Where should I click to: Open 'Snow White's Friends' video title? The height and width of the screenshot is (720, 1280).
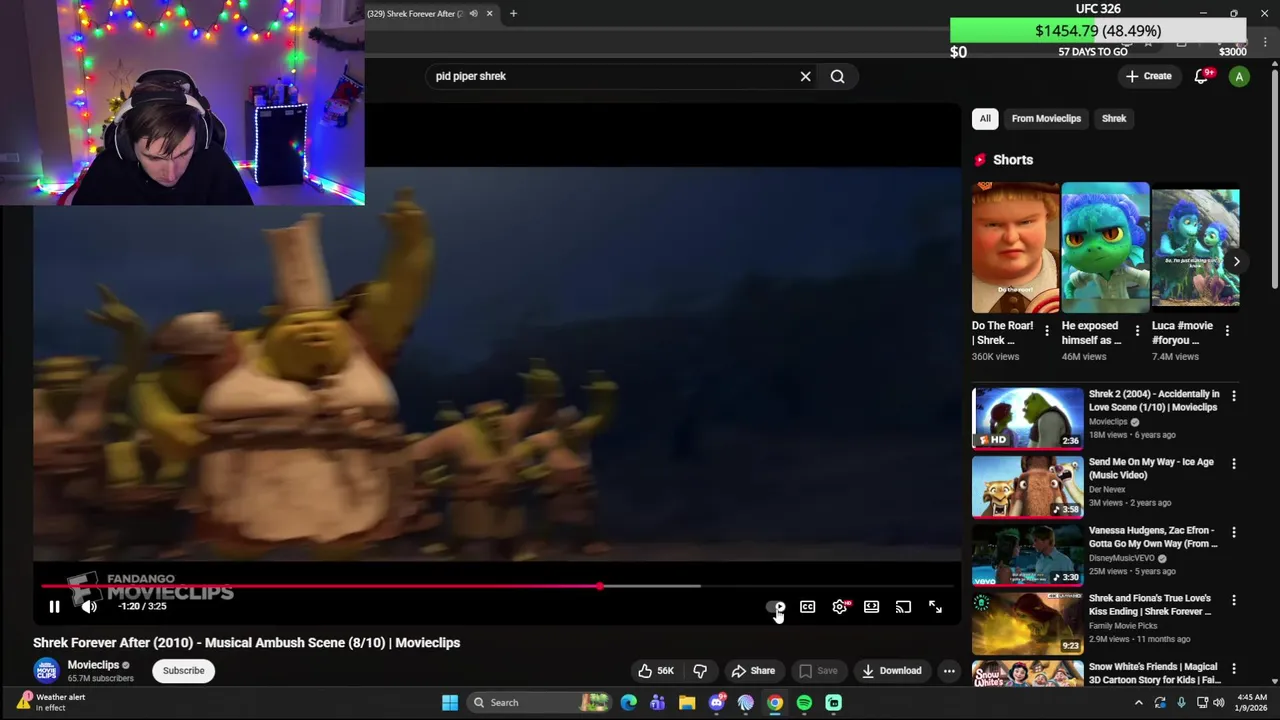(x=1153, y=673)
